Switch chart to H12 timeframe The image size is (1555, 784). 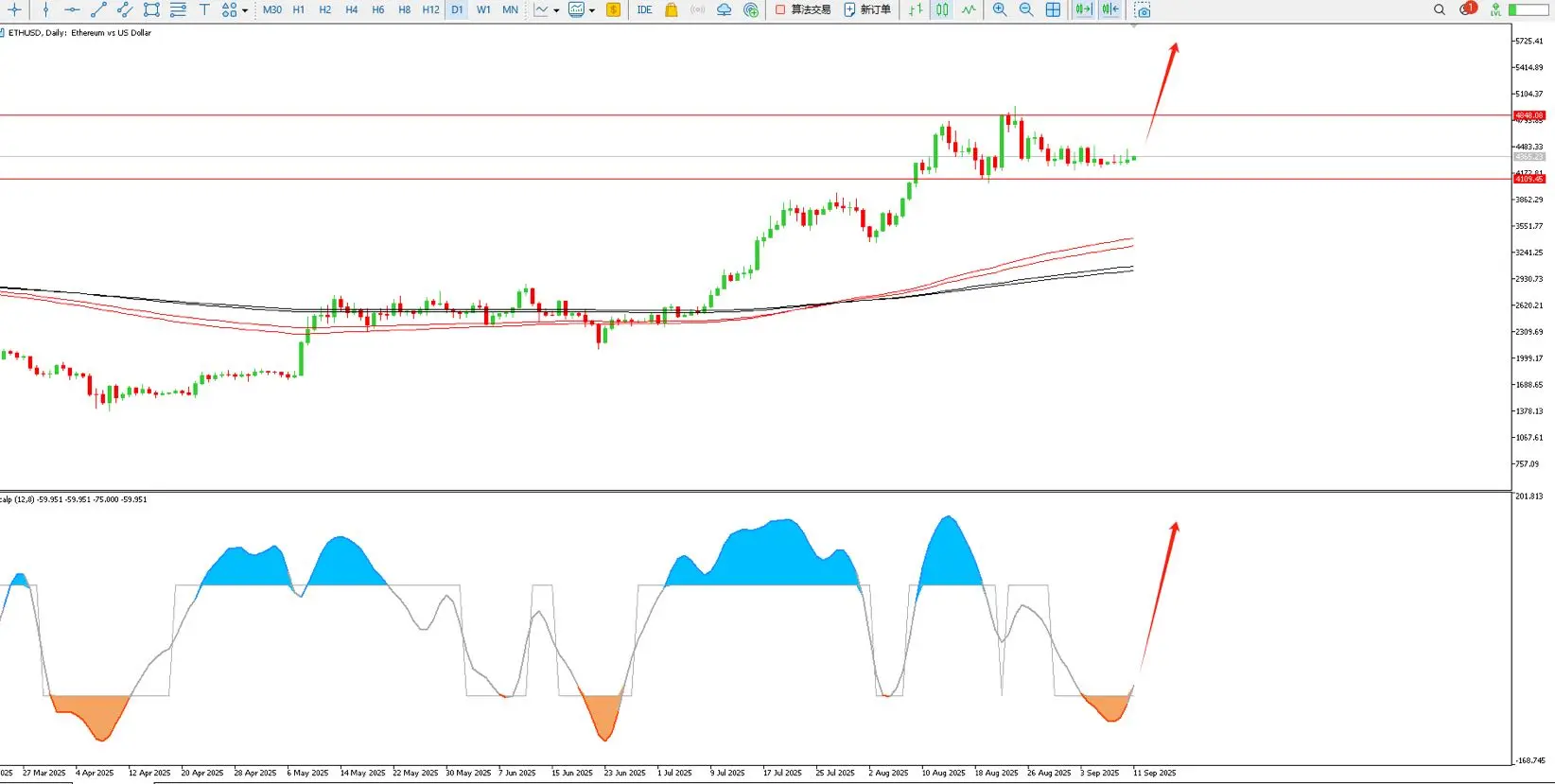(431, 9)
